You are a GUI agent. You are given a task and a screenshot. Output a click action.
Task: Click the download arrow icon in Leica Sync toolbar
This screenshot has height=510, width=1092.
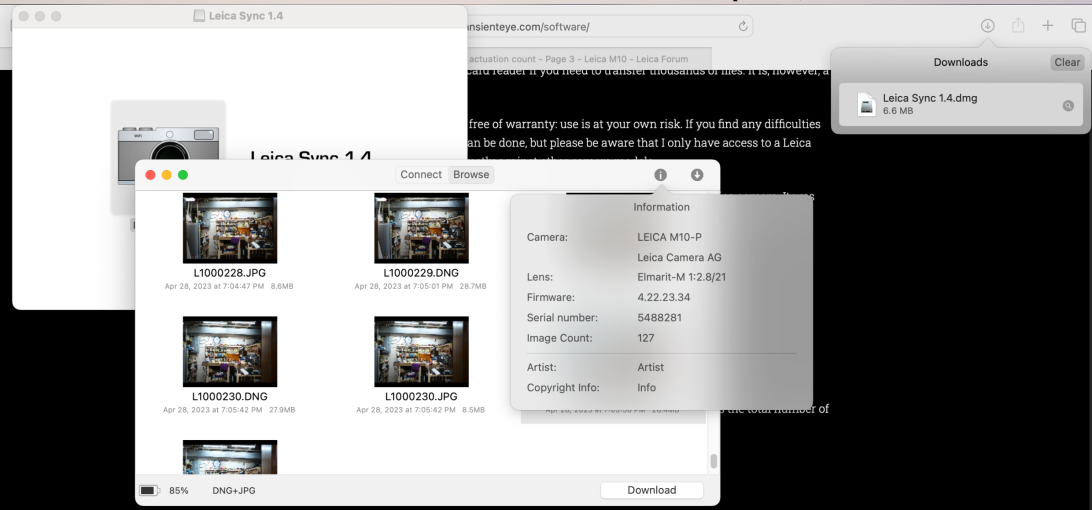pos(697,175)
